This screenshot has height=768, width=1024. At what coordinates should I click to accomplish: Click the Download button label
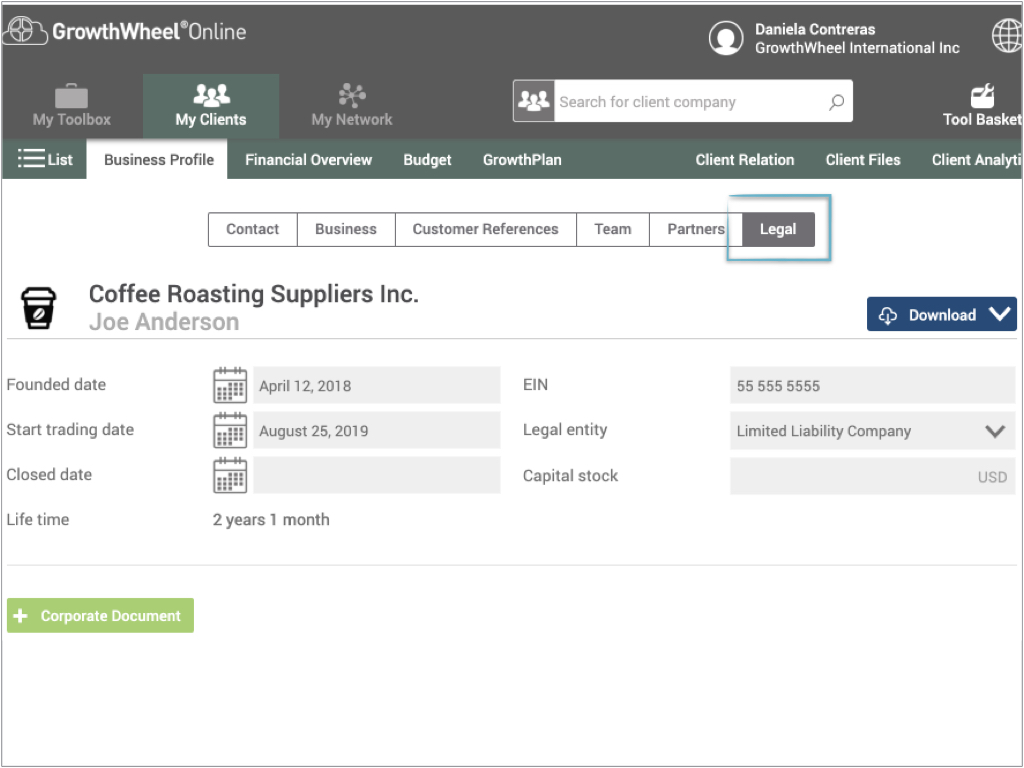click(x=942, y=315)
